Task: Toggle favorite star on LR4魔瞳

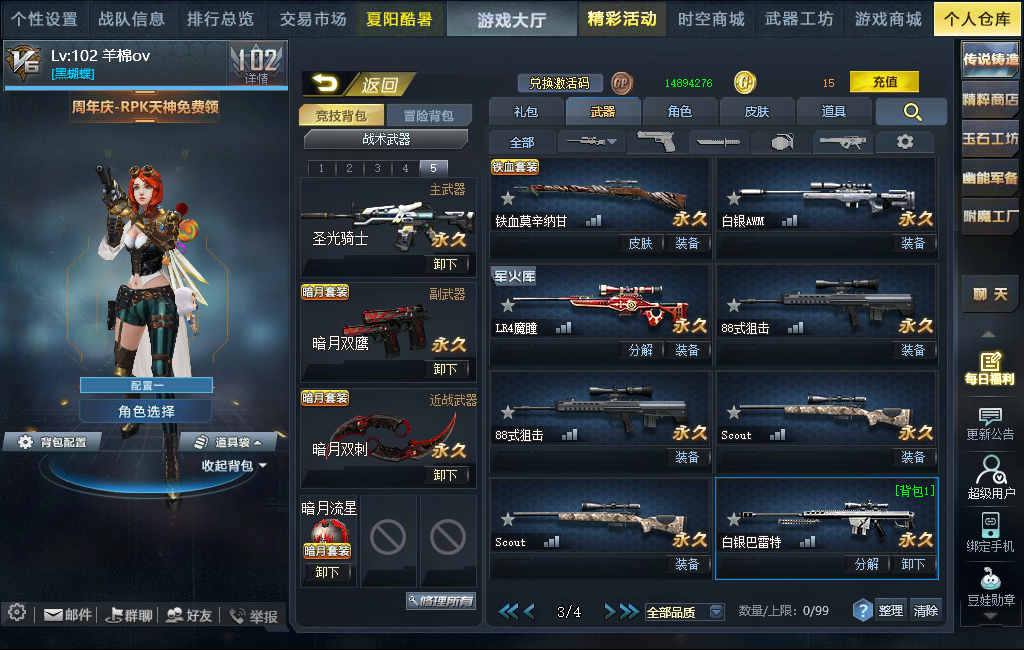Action: click(508, 304)
